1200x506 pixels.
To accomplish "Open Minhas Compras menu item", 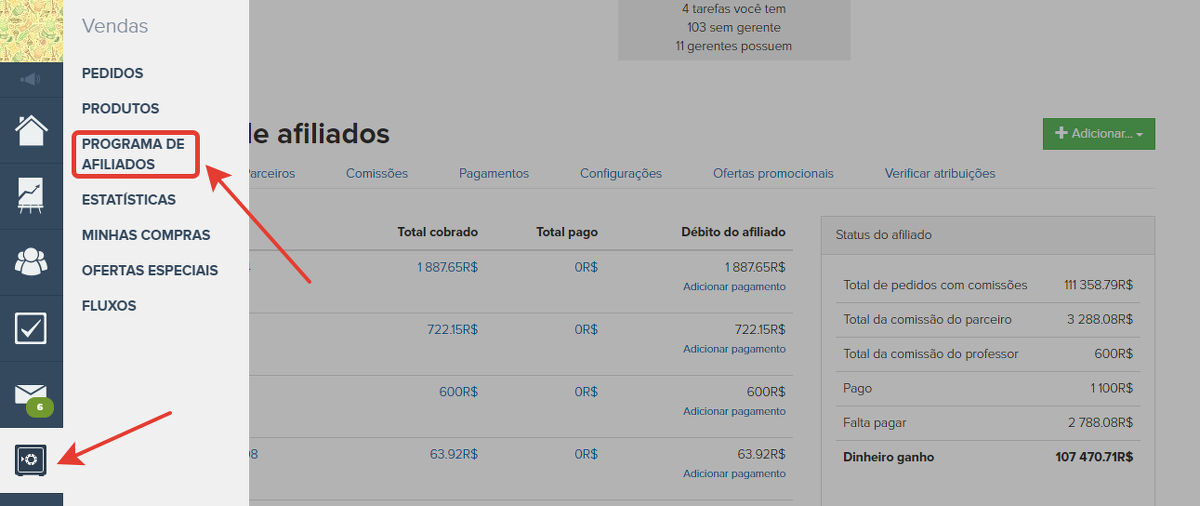I will pyautogui.click(x=146, y=235).
